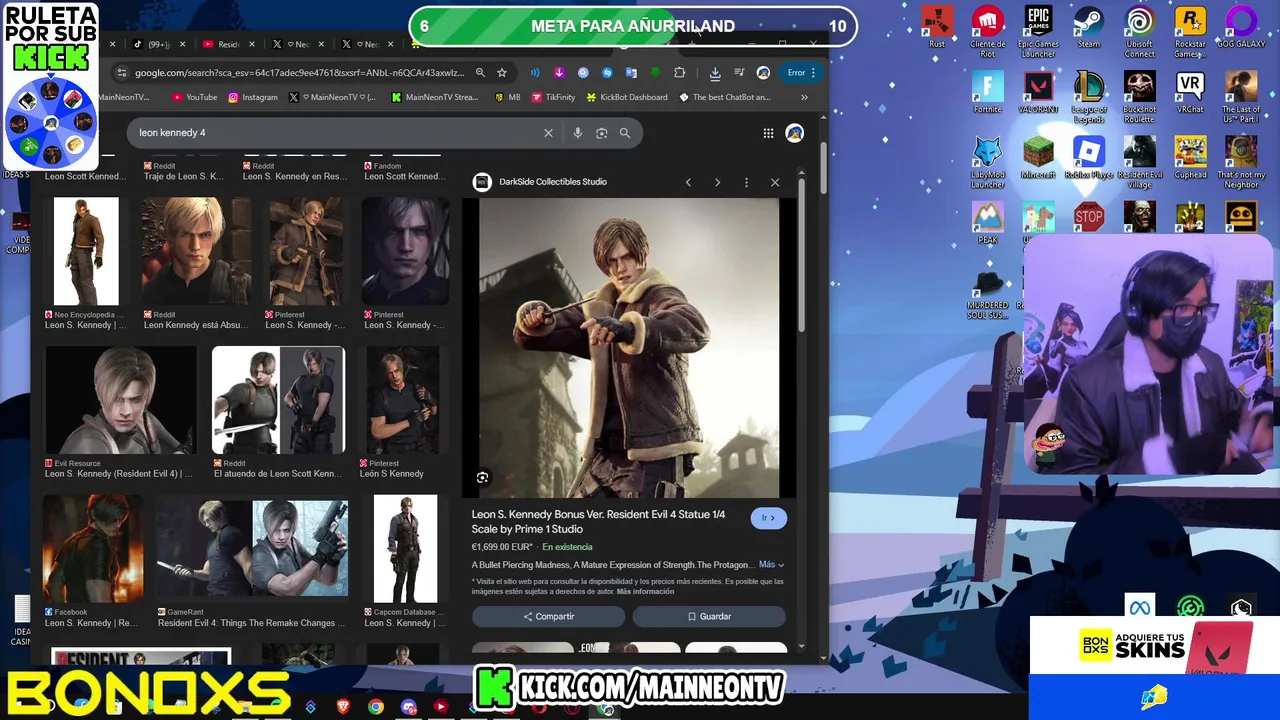
Task: Open Chrome from the taskbar
Action: pos(376,707)
